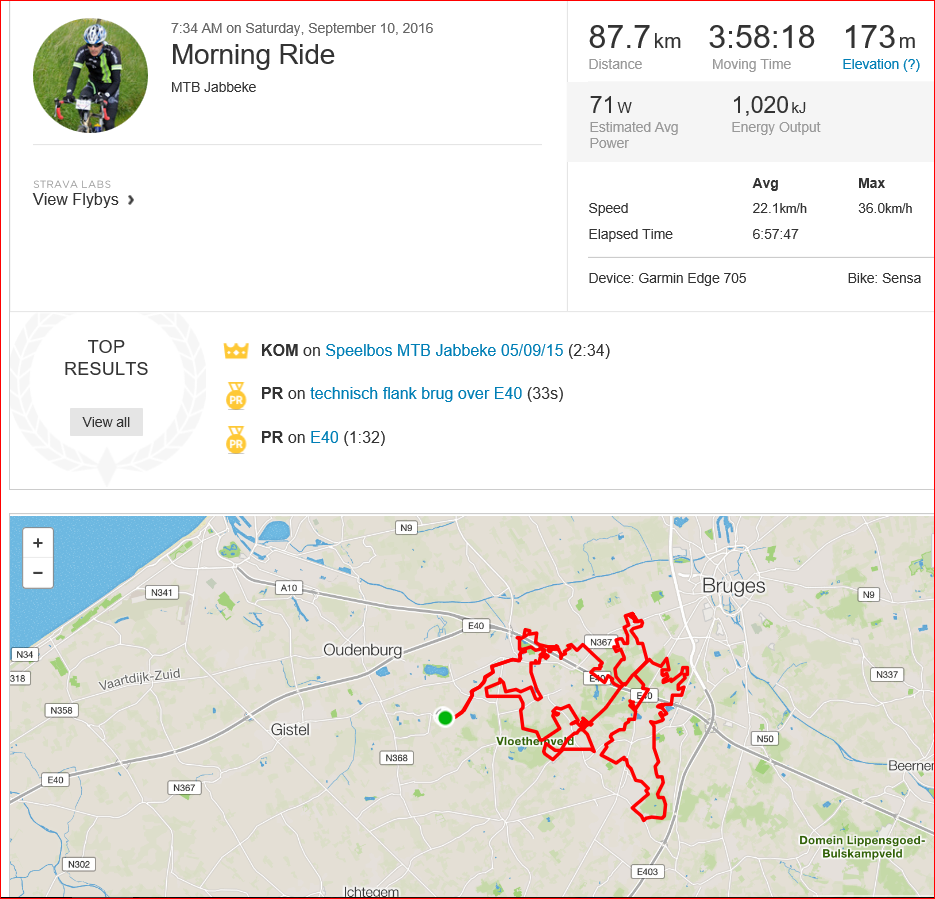Click the Morning Ride title
The width and height of the screenshot is (935, 899).
point(253,55)
